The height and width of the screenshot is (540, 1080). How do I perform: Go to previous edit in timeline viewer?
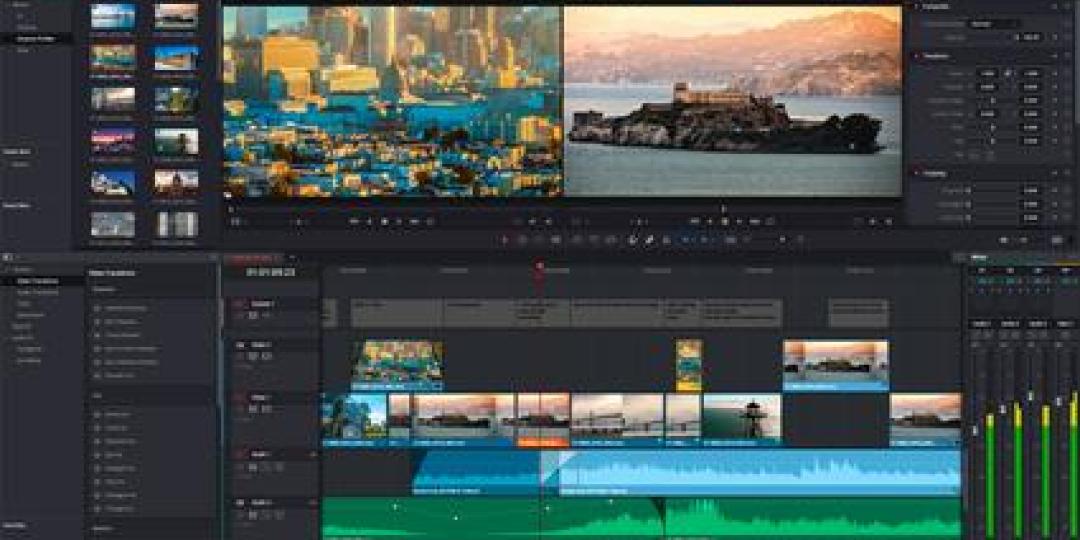point(695,222)
